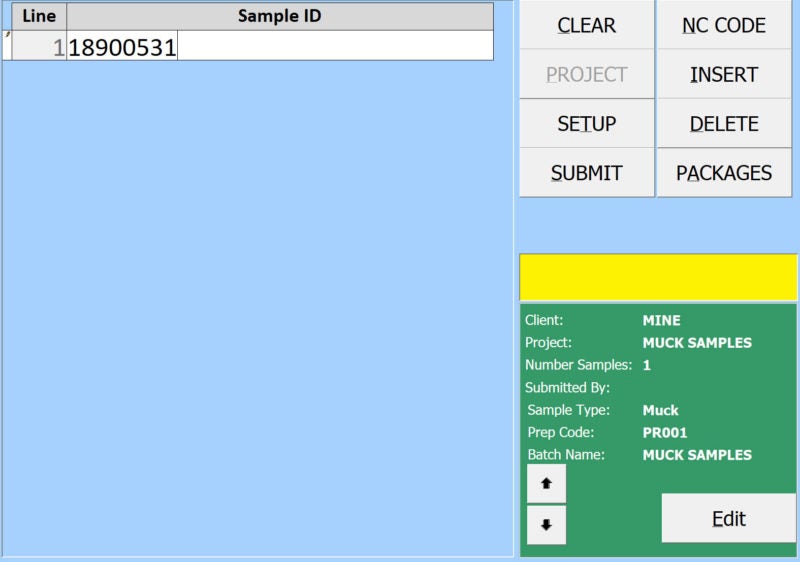Click the yellow status bar
The width and height of the screenshot is (800, 562).
[658, 277]
